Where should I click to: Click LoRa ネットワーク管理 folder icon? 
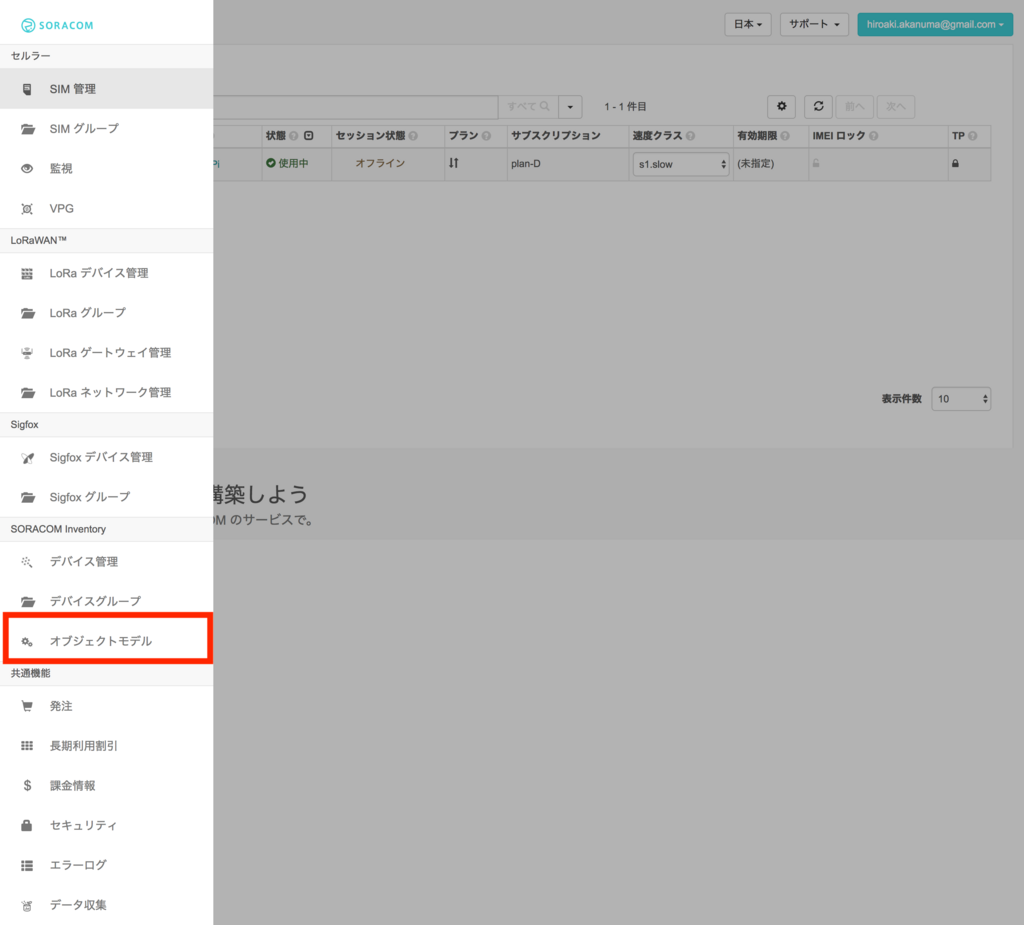pos(27,393)
